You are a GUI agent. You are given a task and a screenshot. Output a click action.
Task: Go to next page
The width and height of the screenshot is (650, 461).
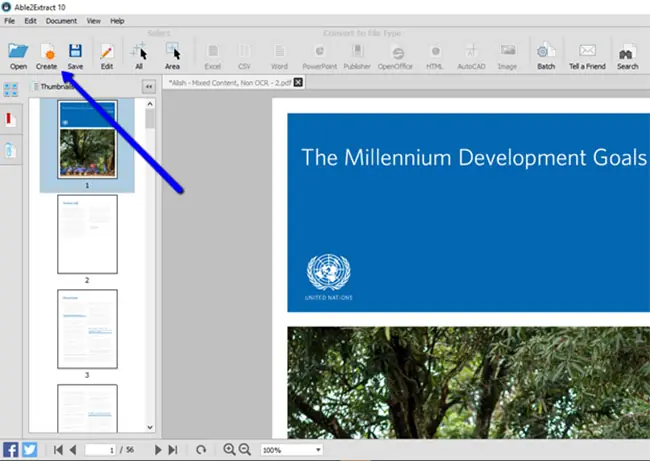pos(158,450)
